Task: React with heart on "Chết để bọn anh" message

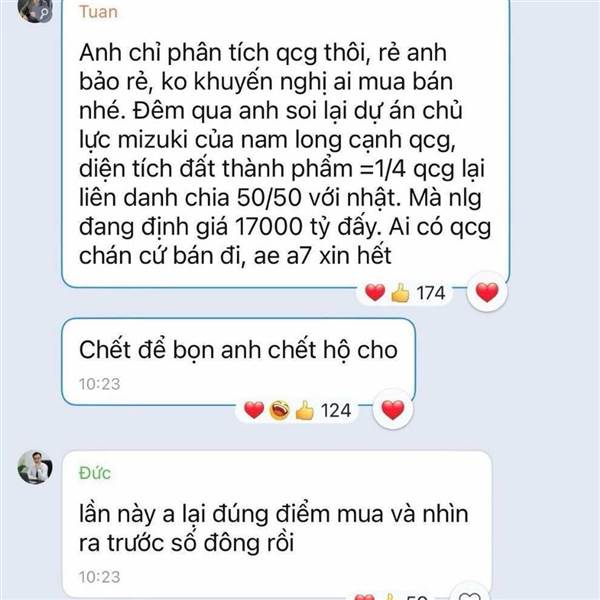Action: click(393, 410)
